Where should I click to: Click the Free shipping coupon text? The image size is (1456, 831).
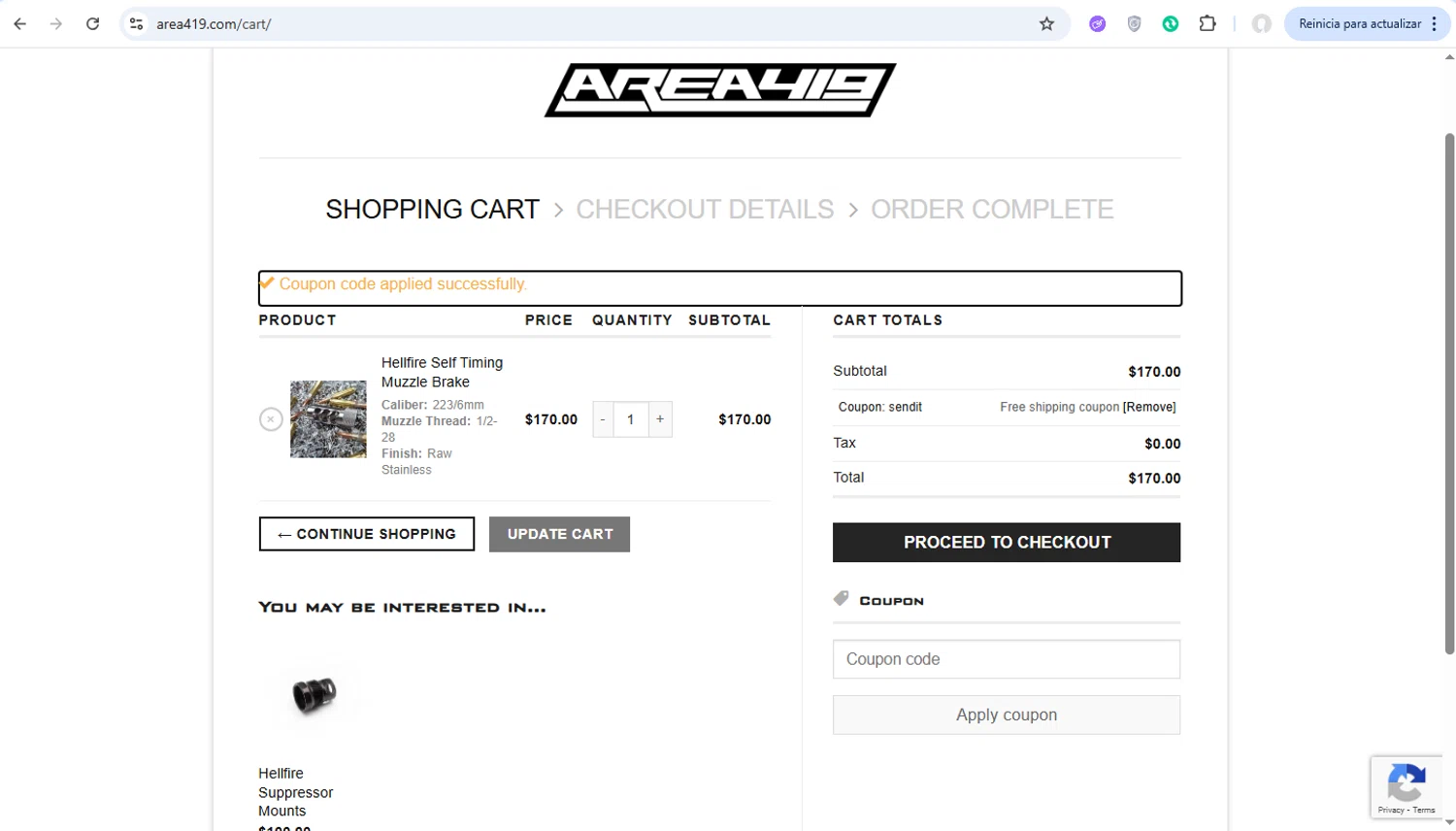pyautogui.click(x=1059, y=408)
